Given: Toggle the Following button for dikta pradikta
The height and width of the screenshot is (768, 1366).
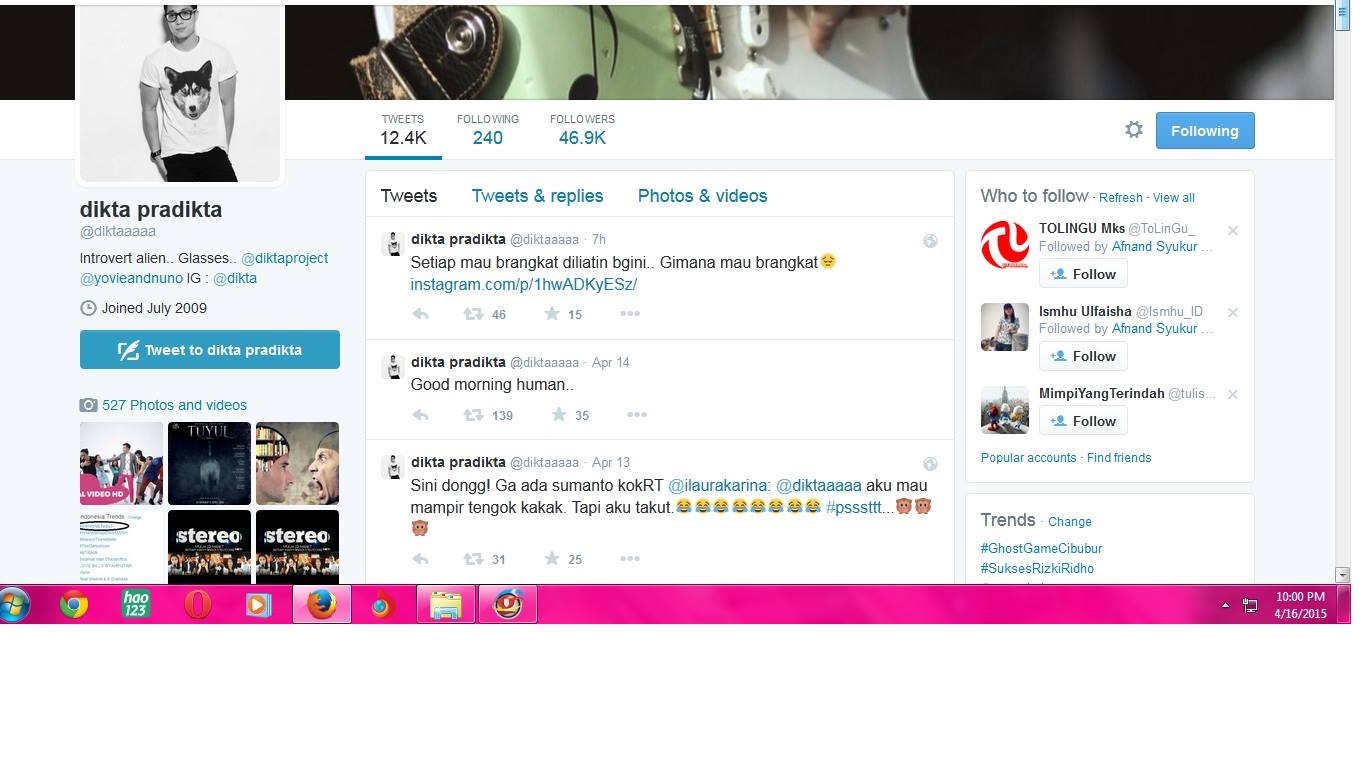Looking at the screenshot, I should (x=1205, y=131).
